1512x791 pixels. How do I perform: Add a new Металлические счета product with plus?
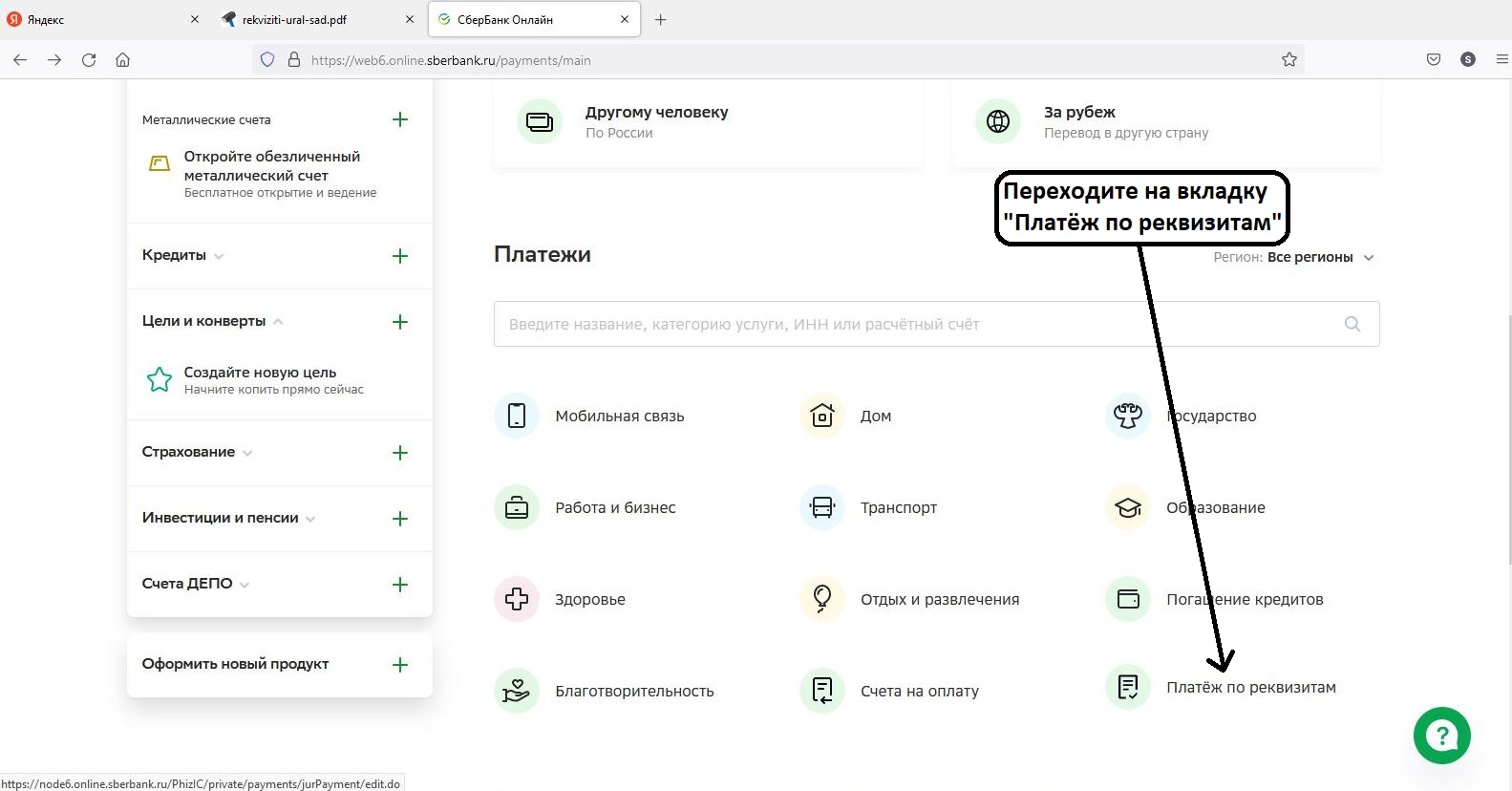400,119
